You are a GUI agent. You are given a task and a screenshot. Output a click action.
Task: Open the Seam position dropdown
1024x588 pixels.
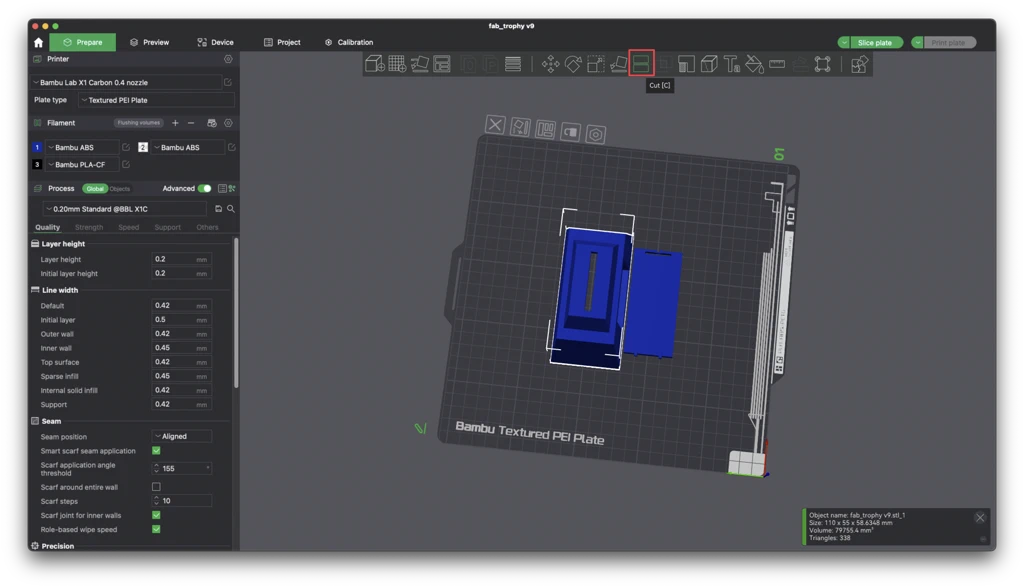point(182,436)
